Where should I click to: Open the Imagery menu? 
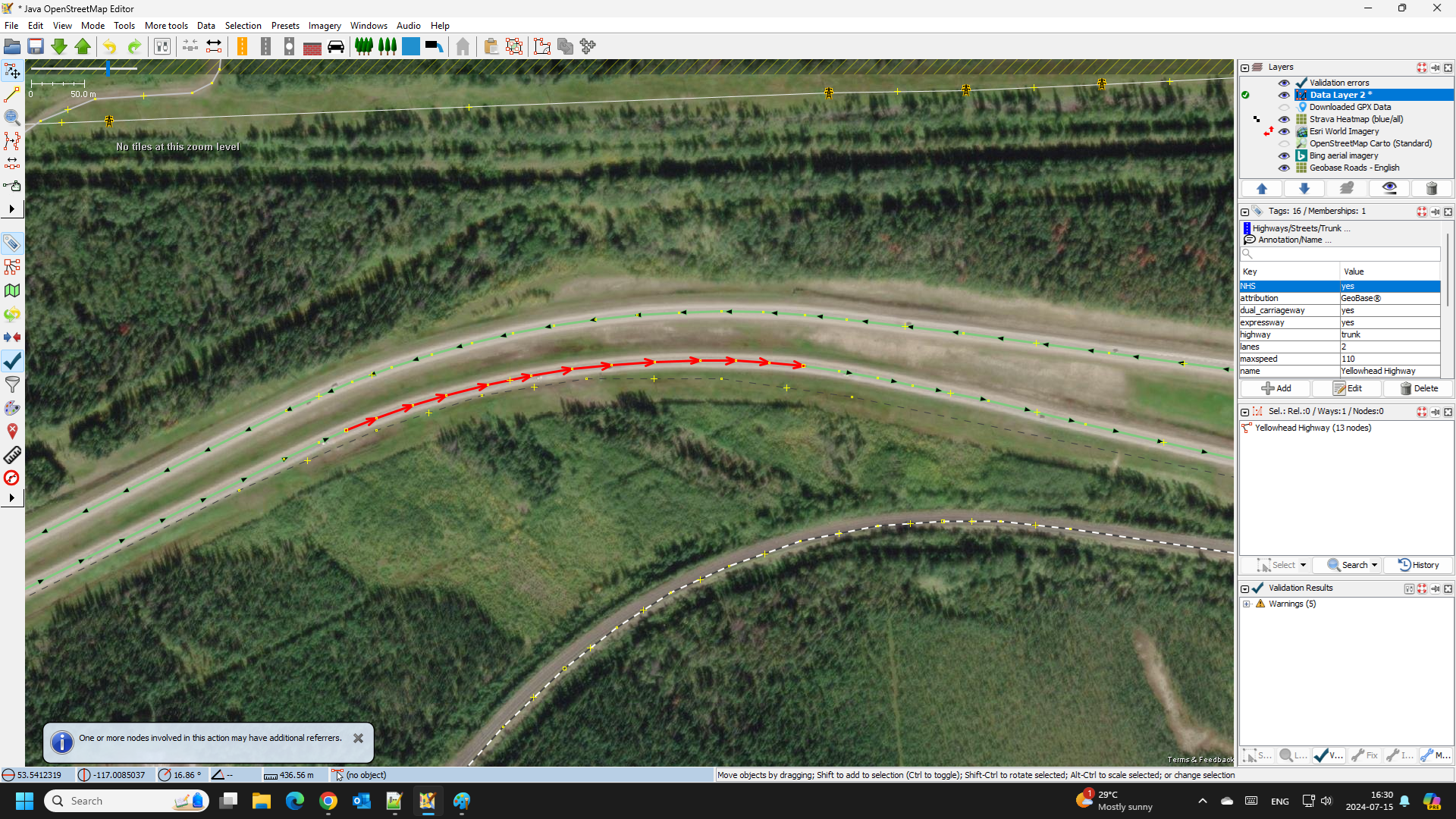324,25
